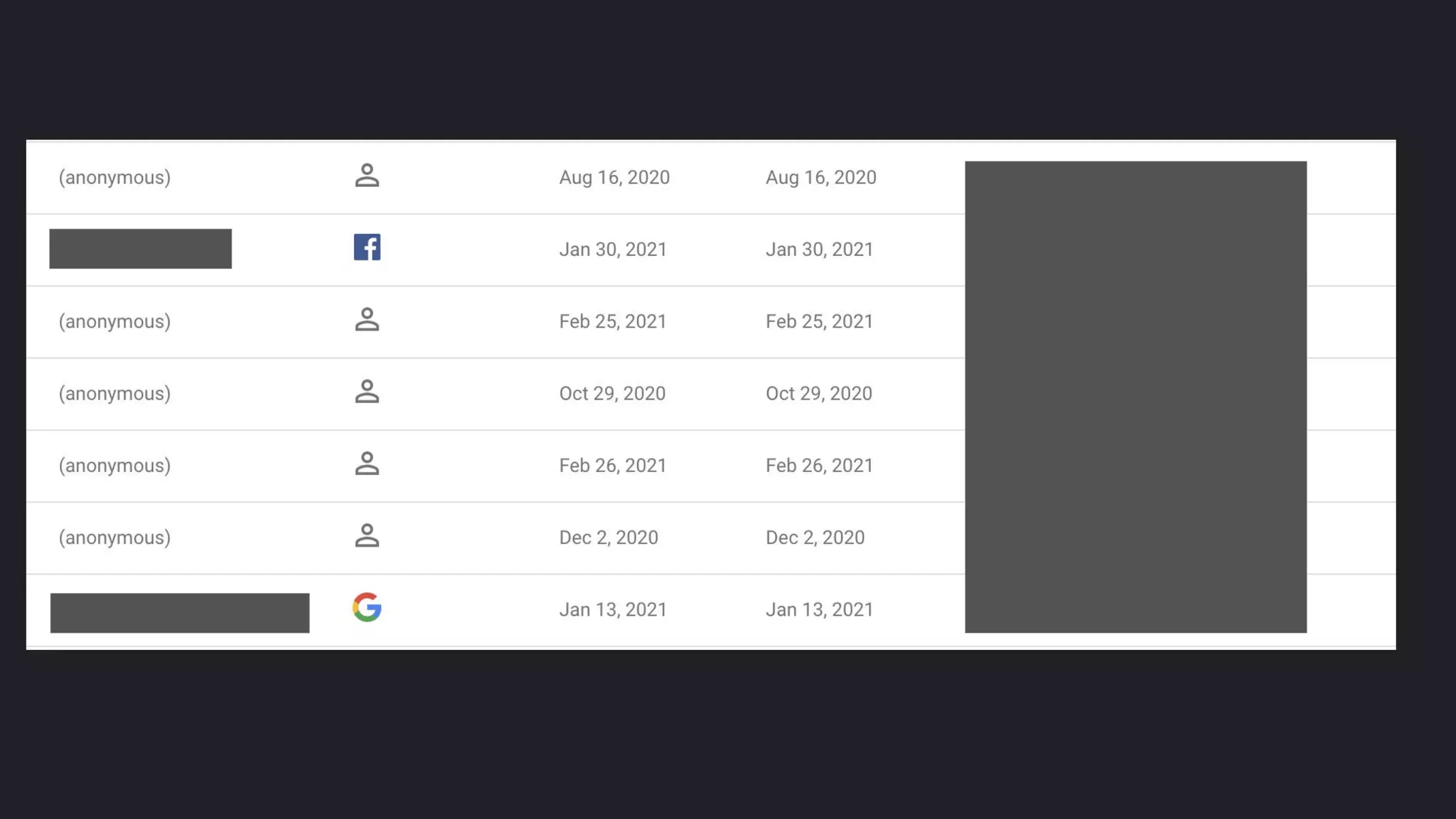The height and width of the screenshot is (819, 1456).
Task: Click the left-hand Jan 30, 2021 date
Action: (613, 250)
